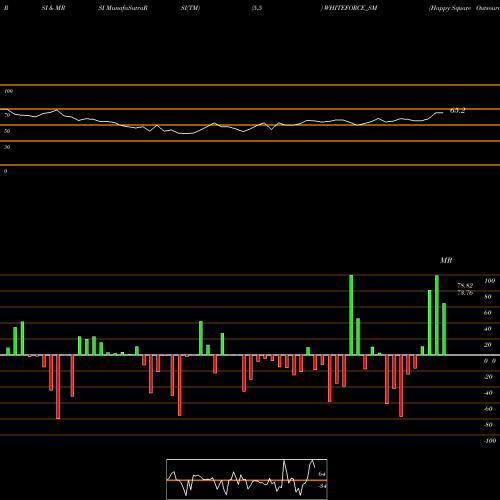Click the 'SI(TM)' header text
500x500 pixels.
[190, 8]
